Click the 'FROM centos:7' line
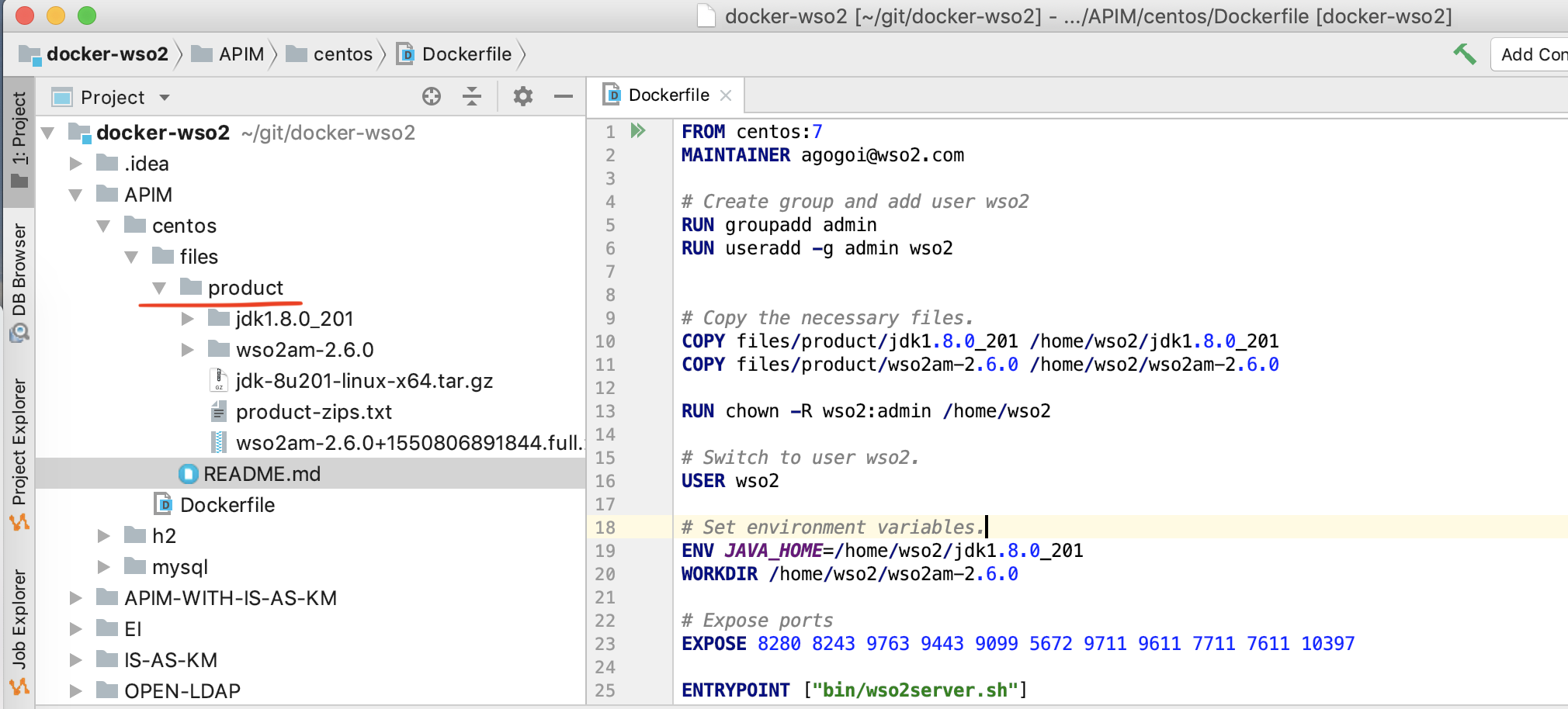 pyautogui.click(x=752, y=132)
